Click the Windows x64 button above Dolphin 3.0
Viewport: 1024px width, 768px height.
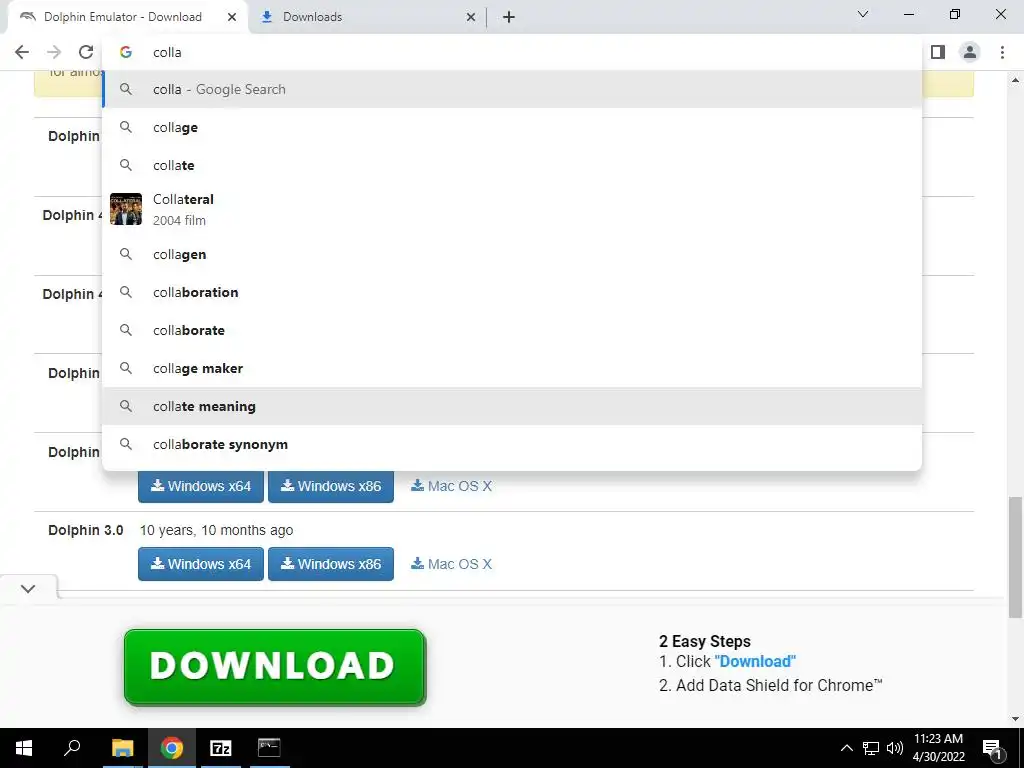[200, 487]
